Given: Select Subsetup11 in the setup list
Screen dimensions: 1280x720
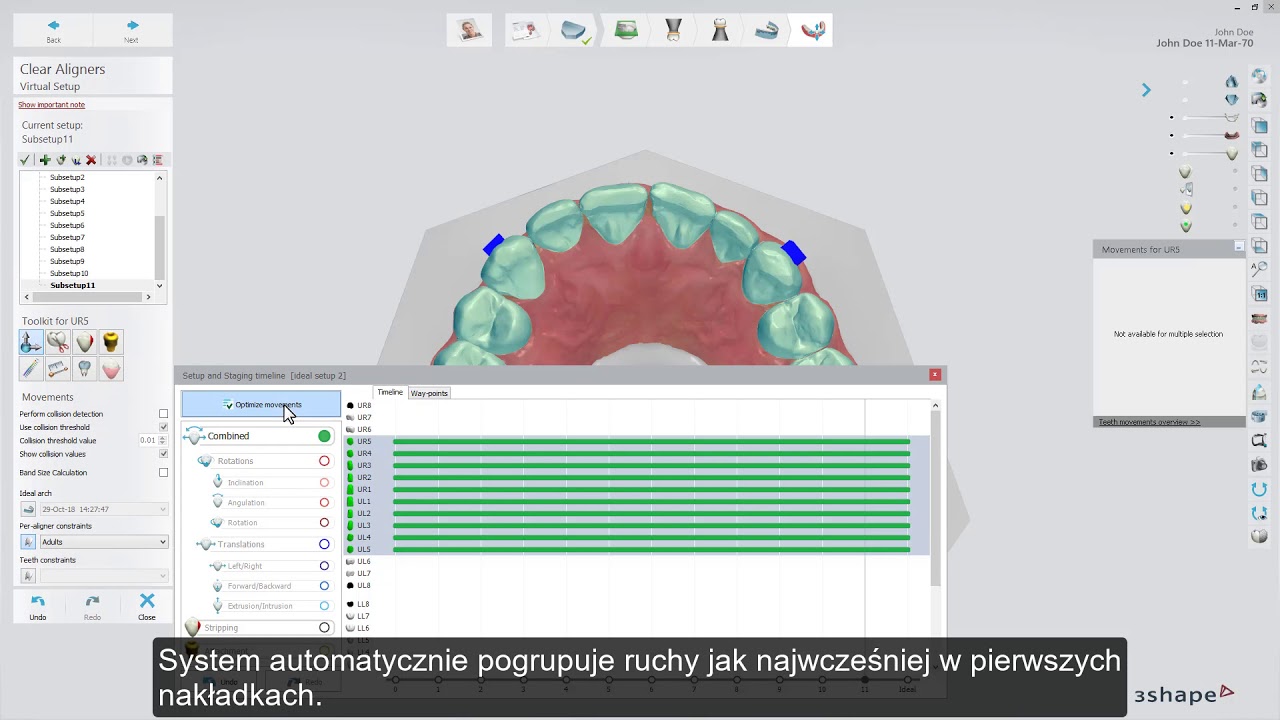Looking at the screenshot, I should click(x=72, y=285).
